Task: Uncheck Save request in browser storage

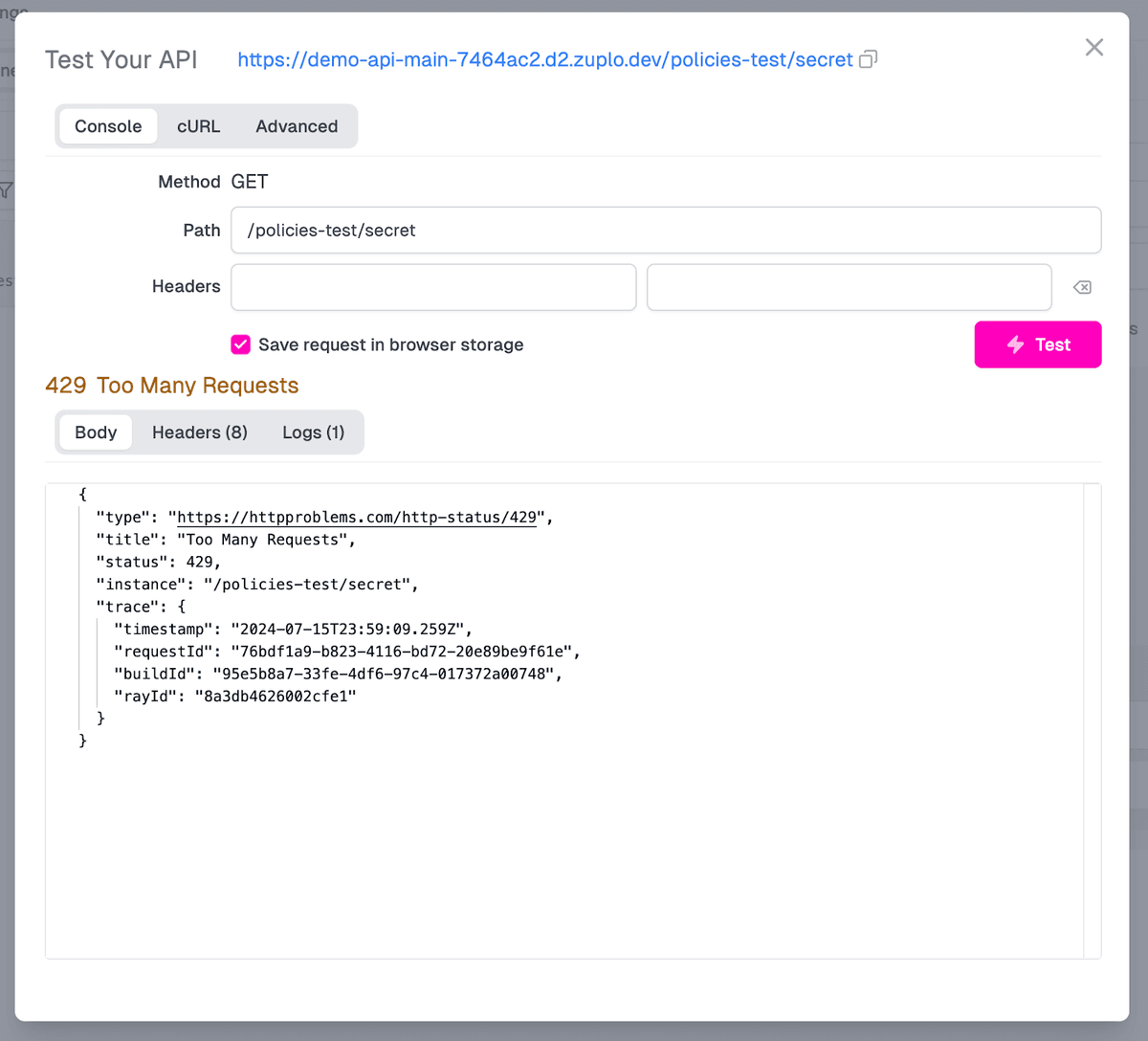Action: [x=241, y=344]
